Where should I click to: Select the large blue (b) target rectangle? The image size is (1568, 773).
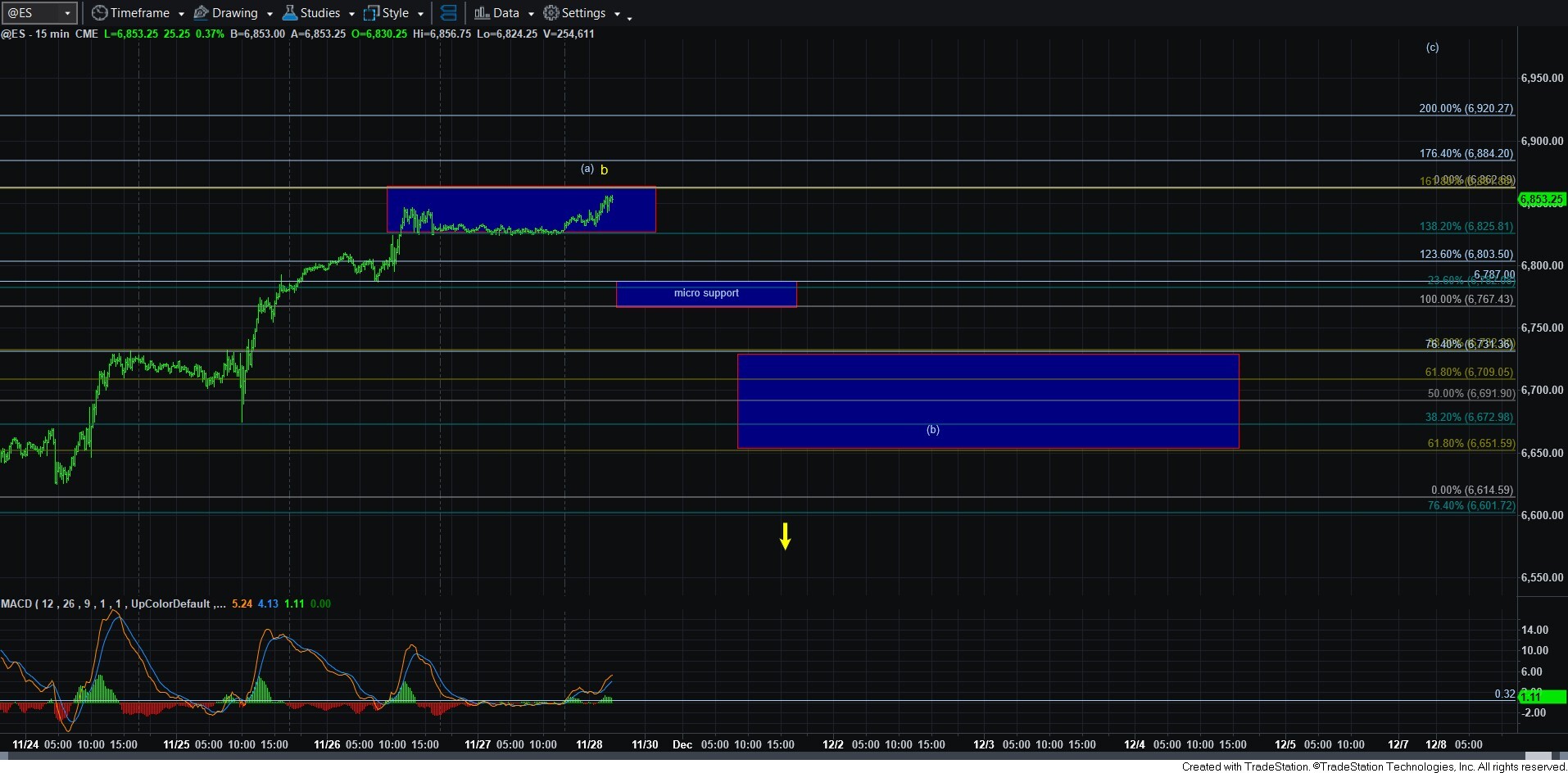point(987,400)
